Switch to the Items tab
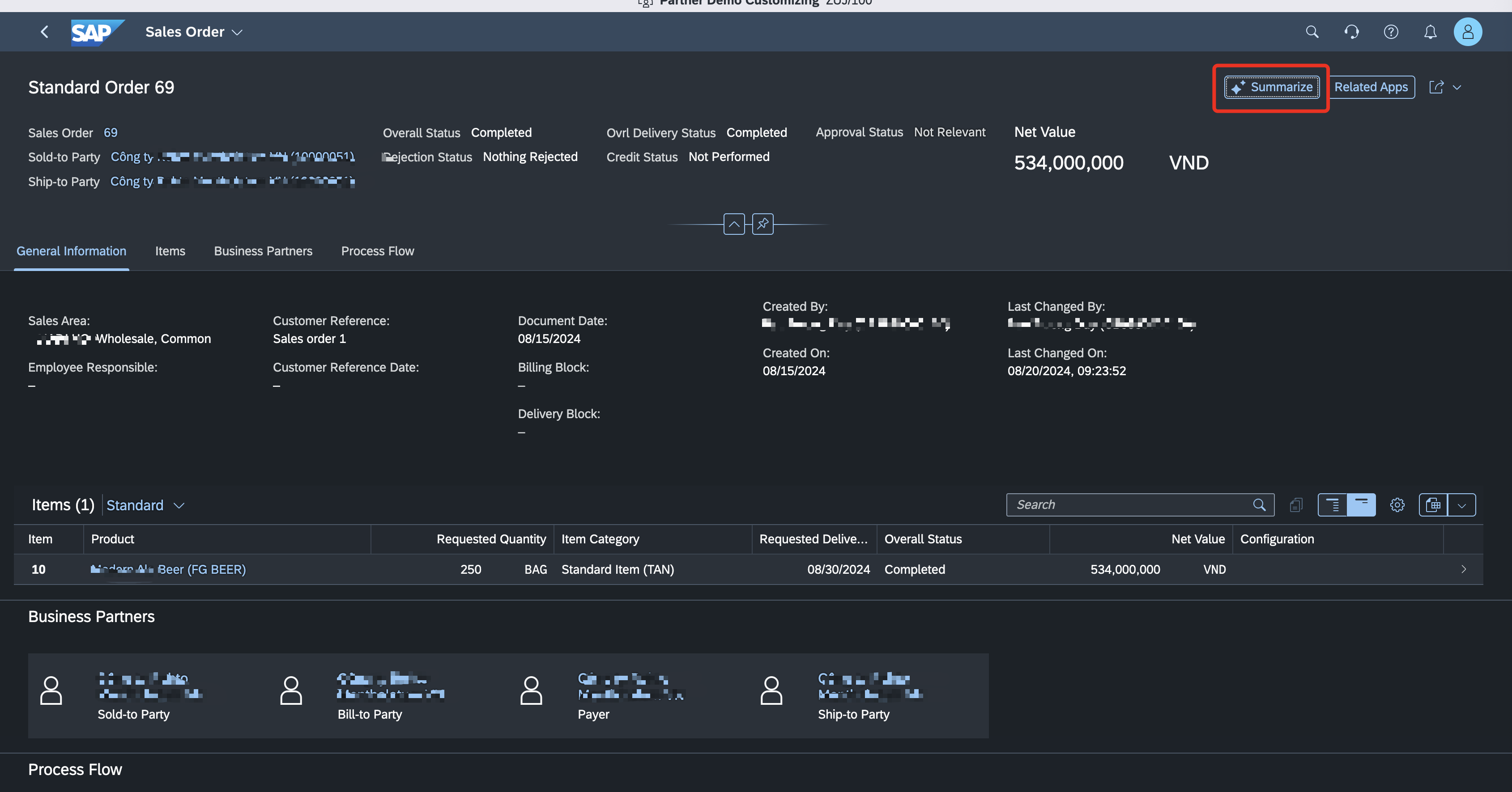1512x792 pixels. pyautogui.click(x=170, y=251)
